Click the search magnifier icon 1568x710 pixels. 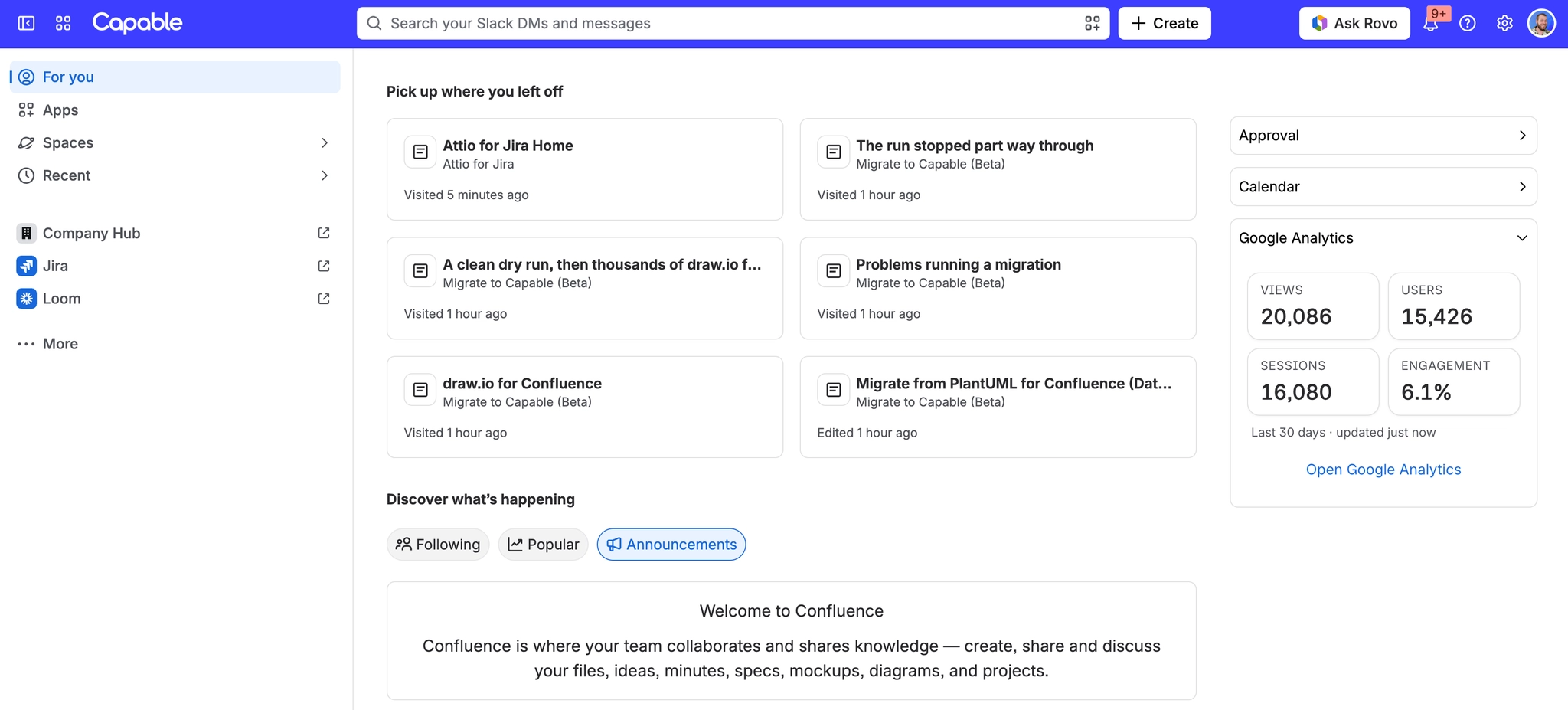(x=374, y=23)
